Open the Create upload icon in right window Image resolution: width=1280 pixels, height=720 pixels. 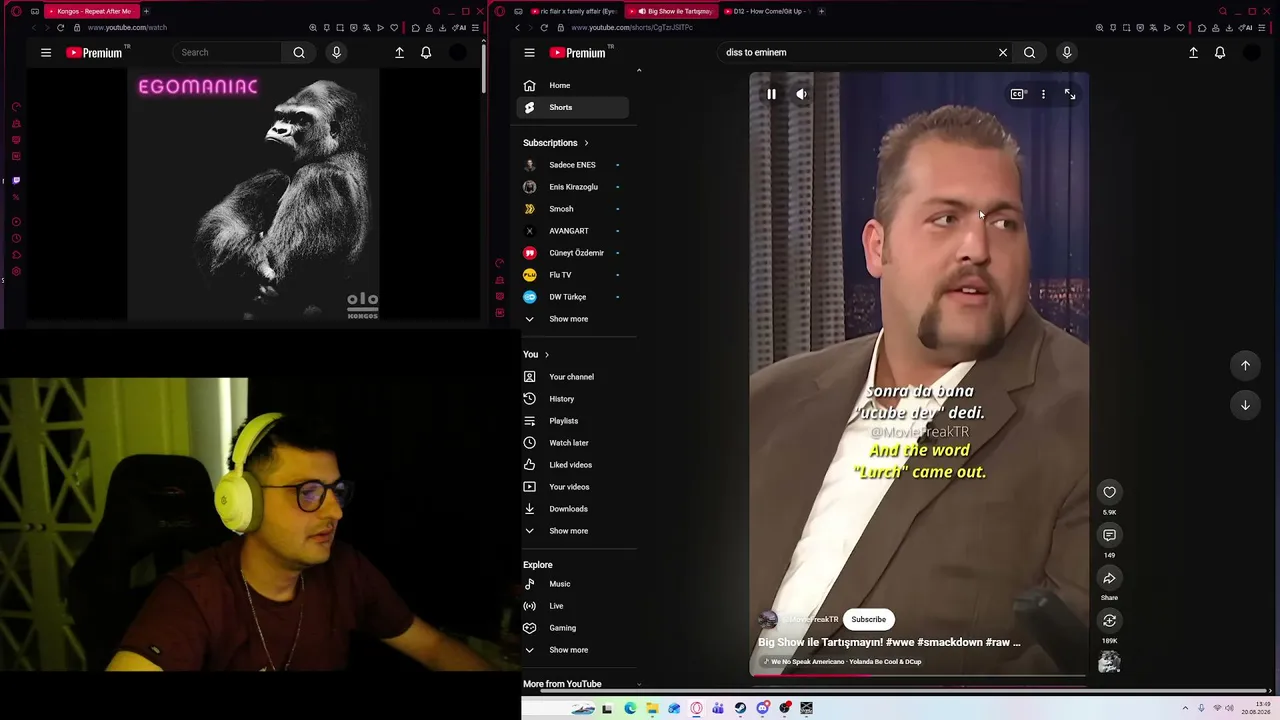1193,52
